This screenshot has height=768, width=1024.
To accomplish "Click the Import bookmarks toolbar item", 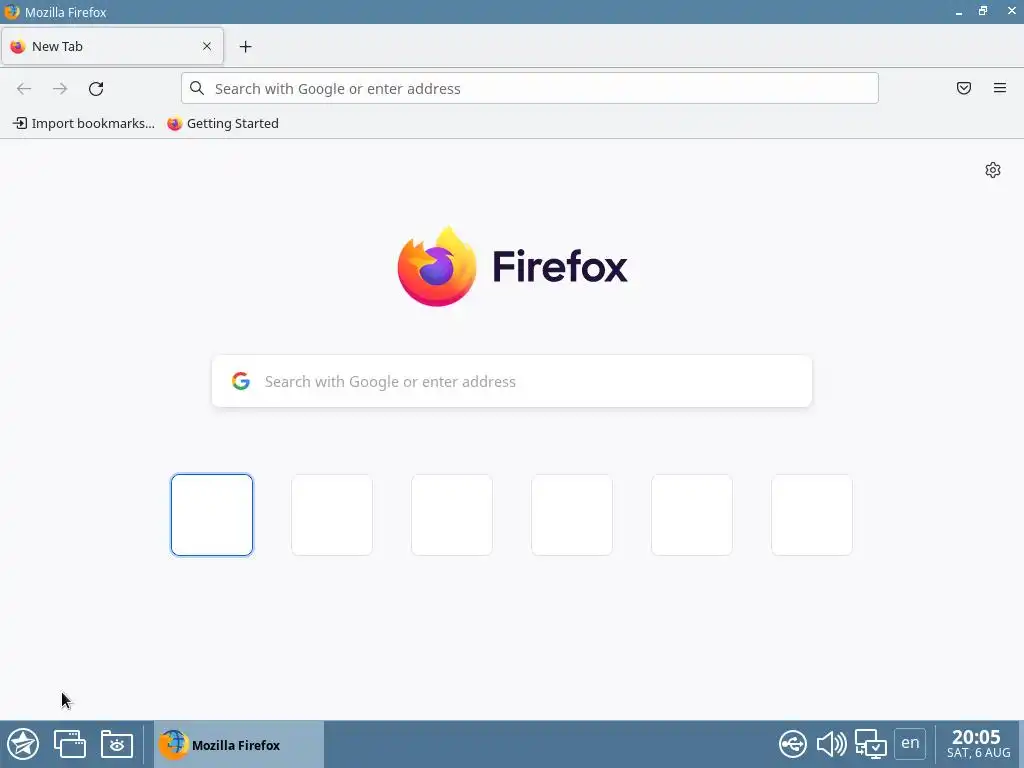I will (x=84, y=123).
